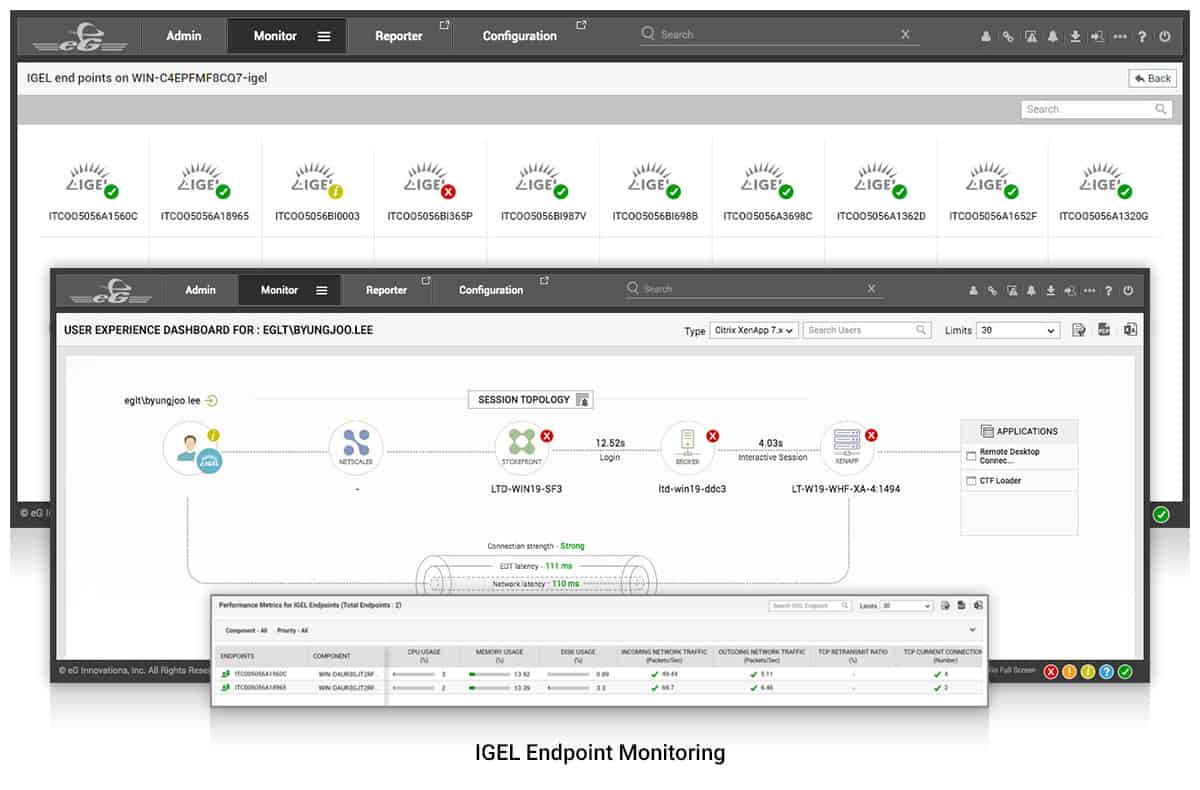This screenshot has height=790, width=1200.
Task: Open critical IGEL endpoint ITCO05056BI365P
Action: [x=431, y=192]
